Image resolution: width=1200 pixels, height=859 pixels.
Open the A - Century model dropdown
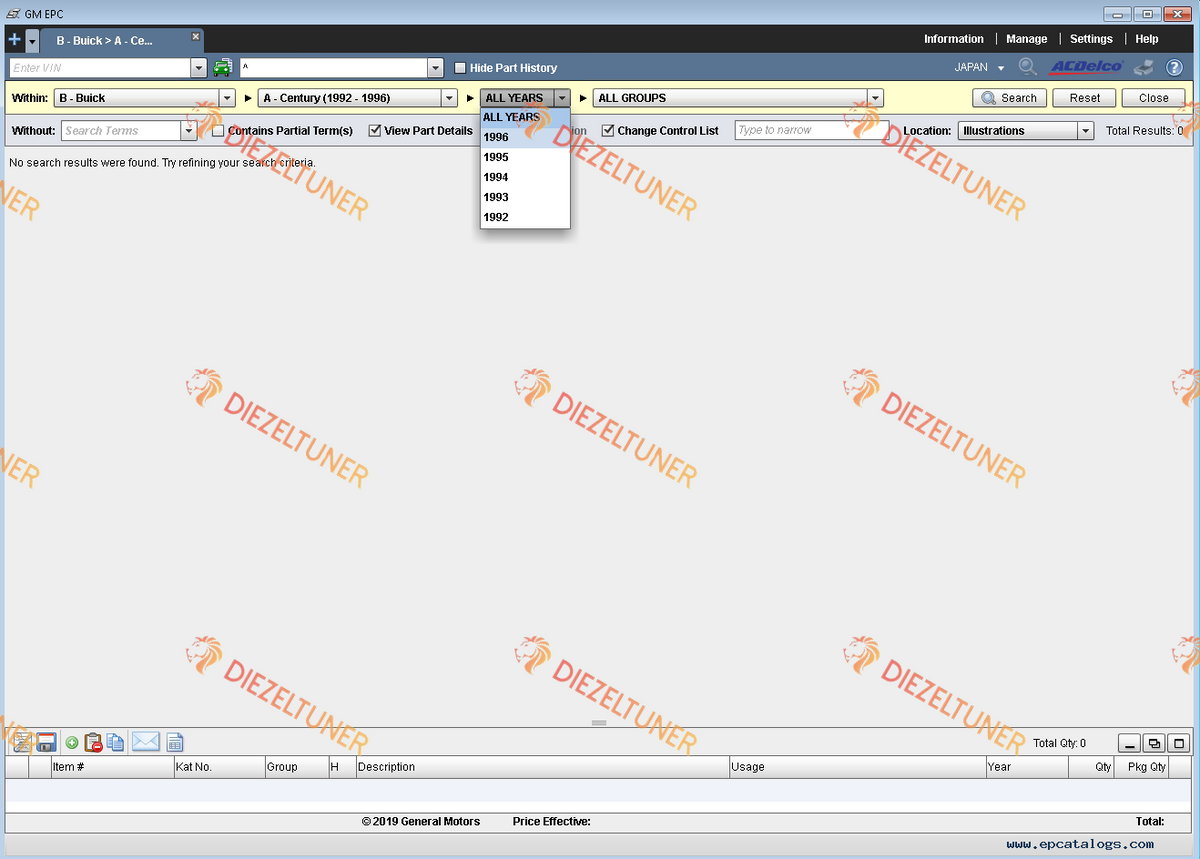coord(450,98)
